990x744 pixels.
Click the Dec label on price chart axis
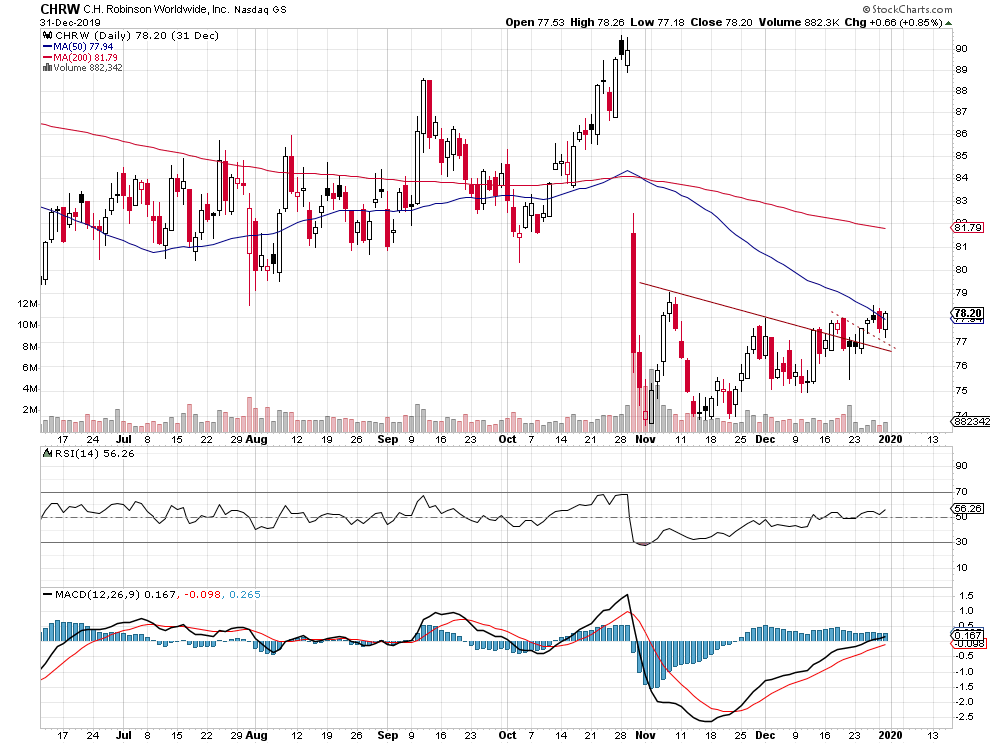click(765, 439)
